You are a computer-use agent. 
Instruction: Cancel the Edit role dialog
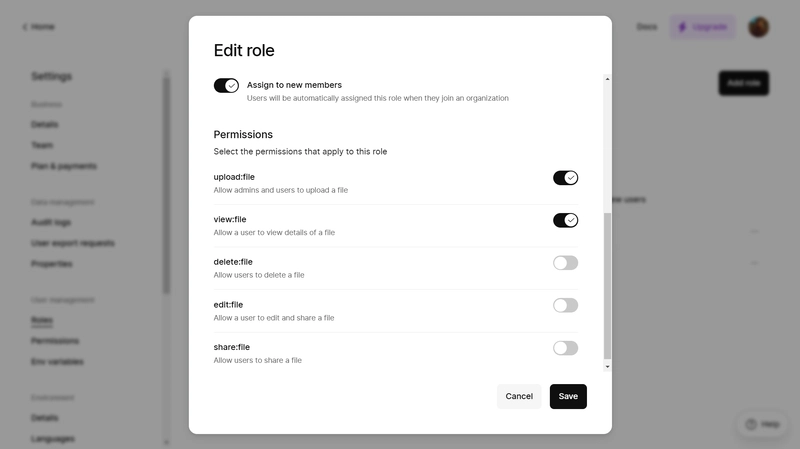(519, 396)
